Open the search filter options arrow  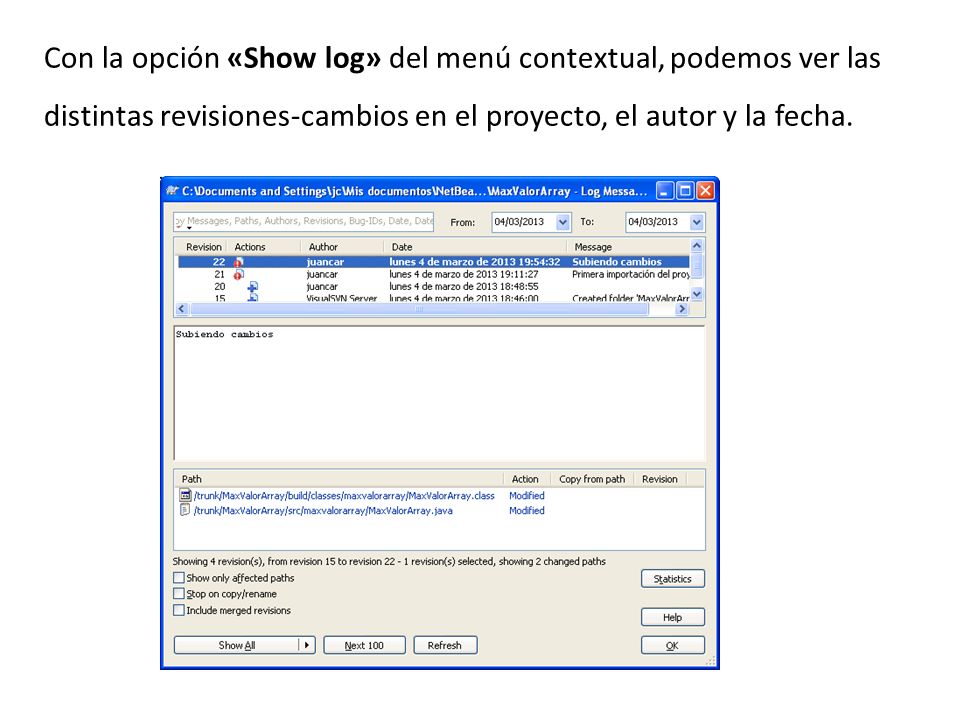[x=189, y=228]
